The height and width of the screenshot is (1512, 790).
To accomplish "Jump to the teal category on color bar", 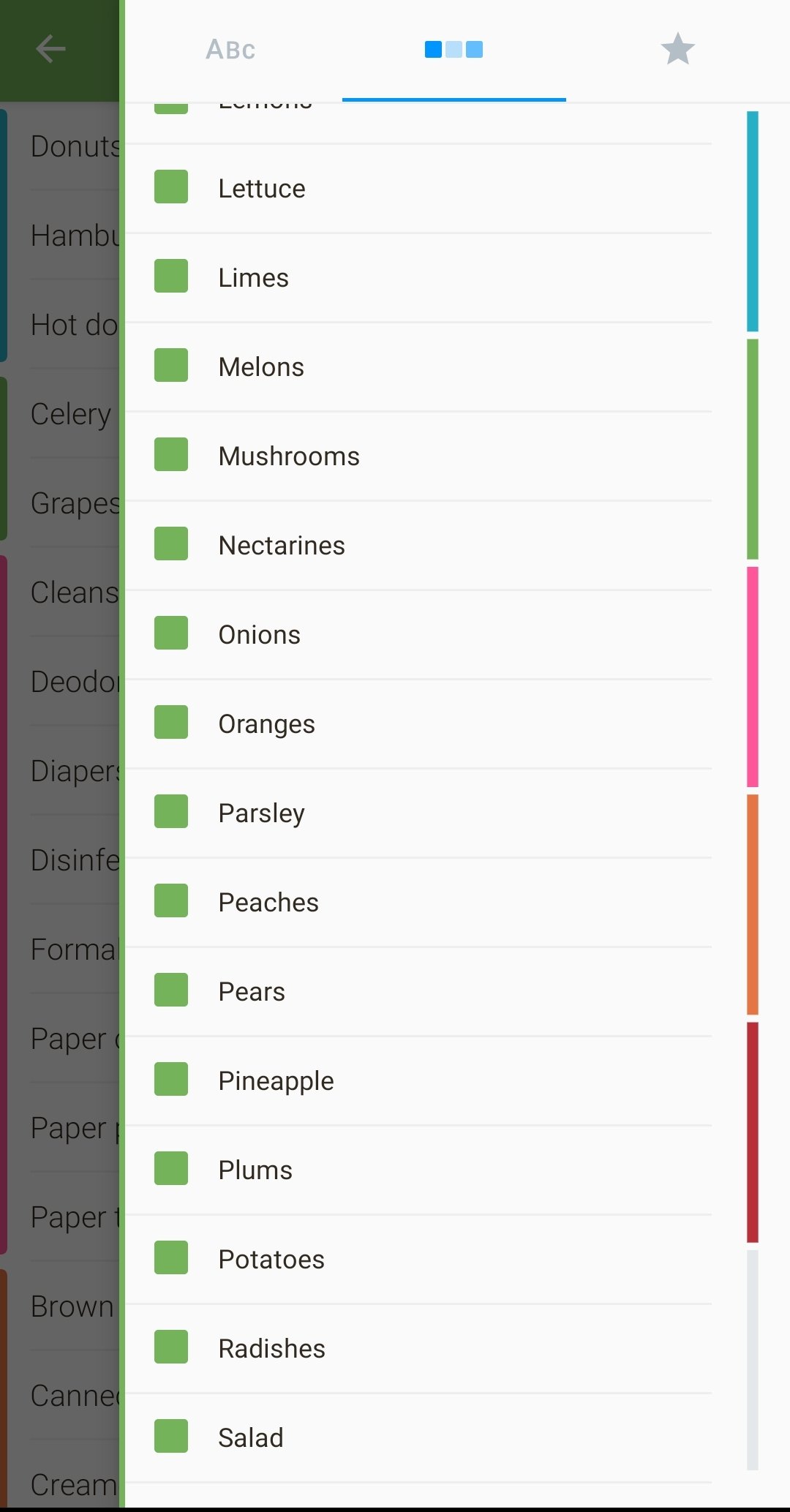I will 752,221.
